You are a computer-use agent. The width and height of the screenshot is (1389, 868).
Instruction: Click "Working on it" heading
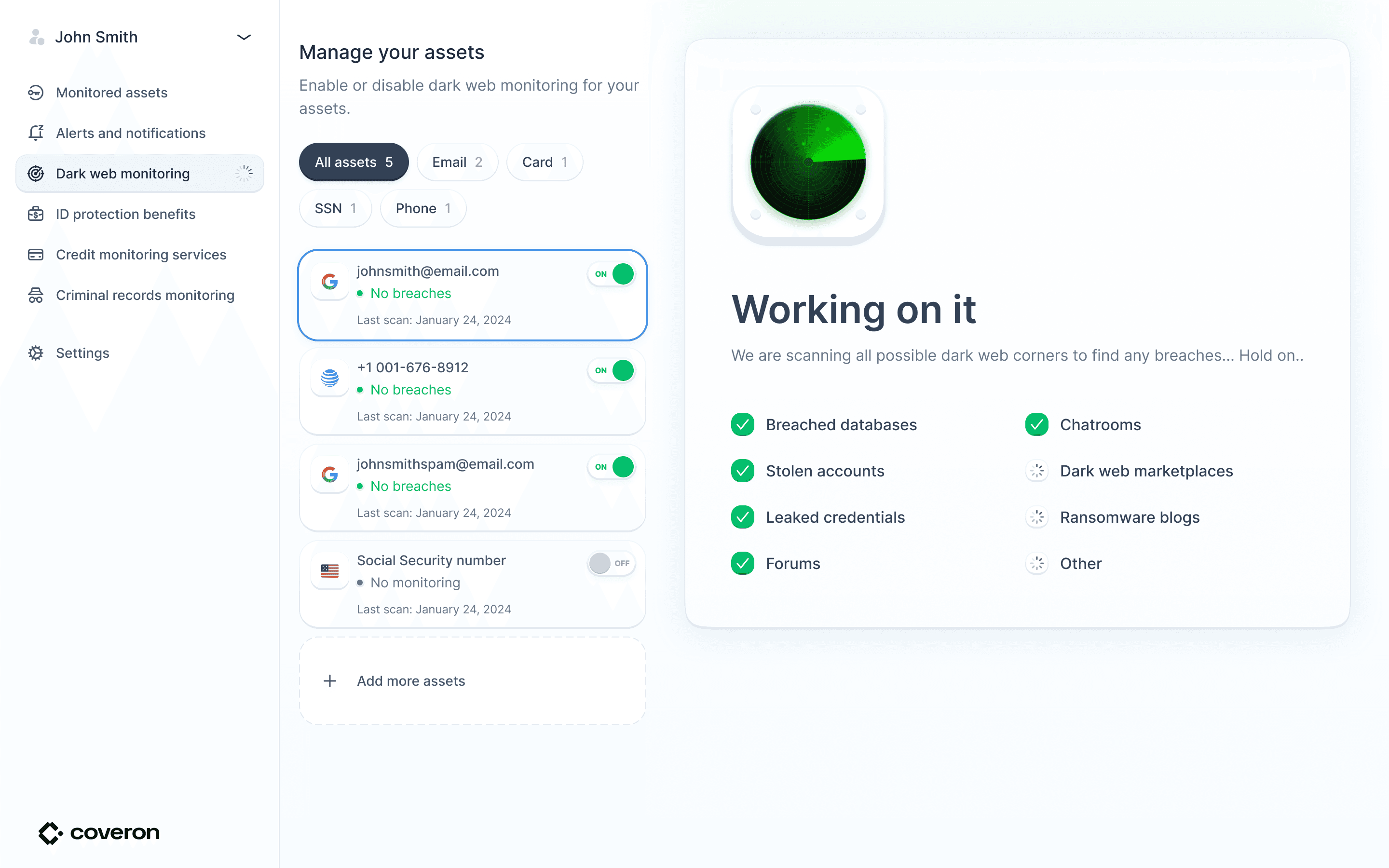click(854, 310)
